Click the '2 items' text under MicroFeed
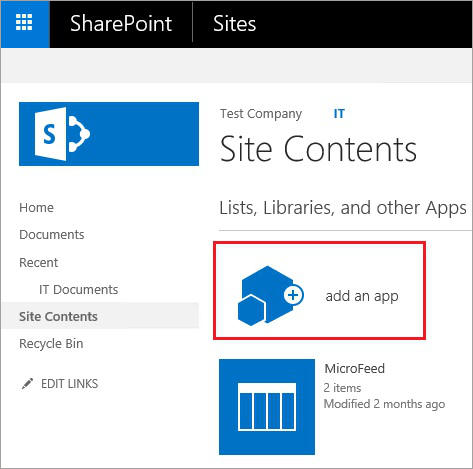This screenshot has height=469, width=473. (x=342, y=388)
